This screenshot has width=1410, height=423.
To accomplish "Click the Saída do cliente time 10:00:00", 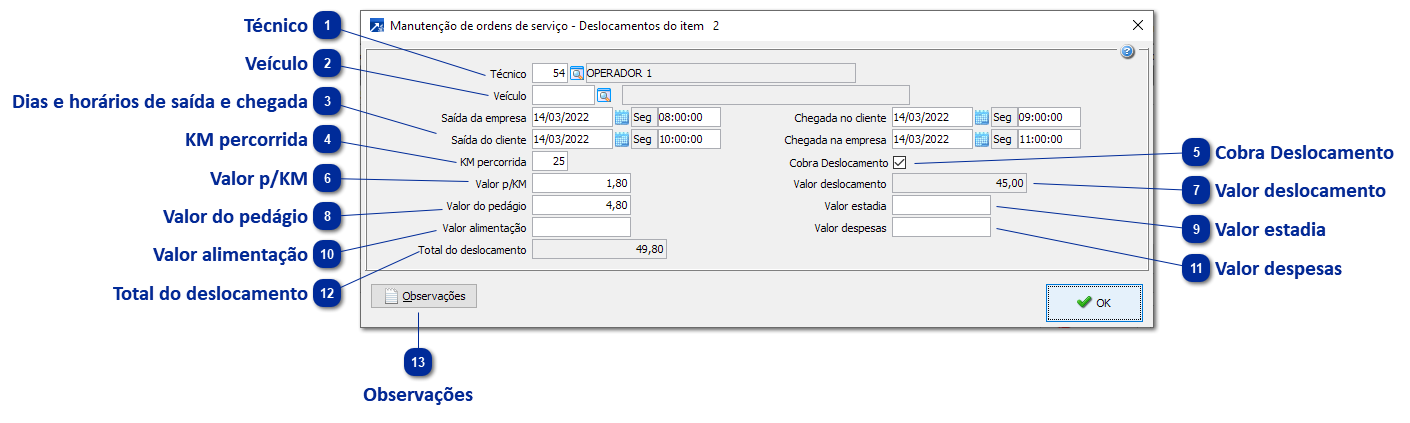I will tap(689, 139).
